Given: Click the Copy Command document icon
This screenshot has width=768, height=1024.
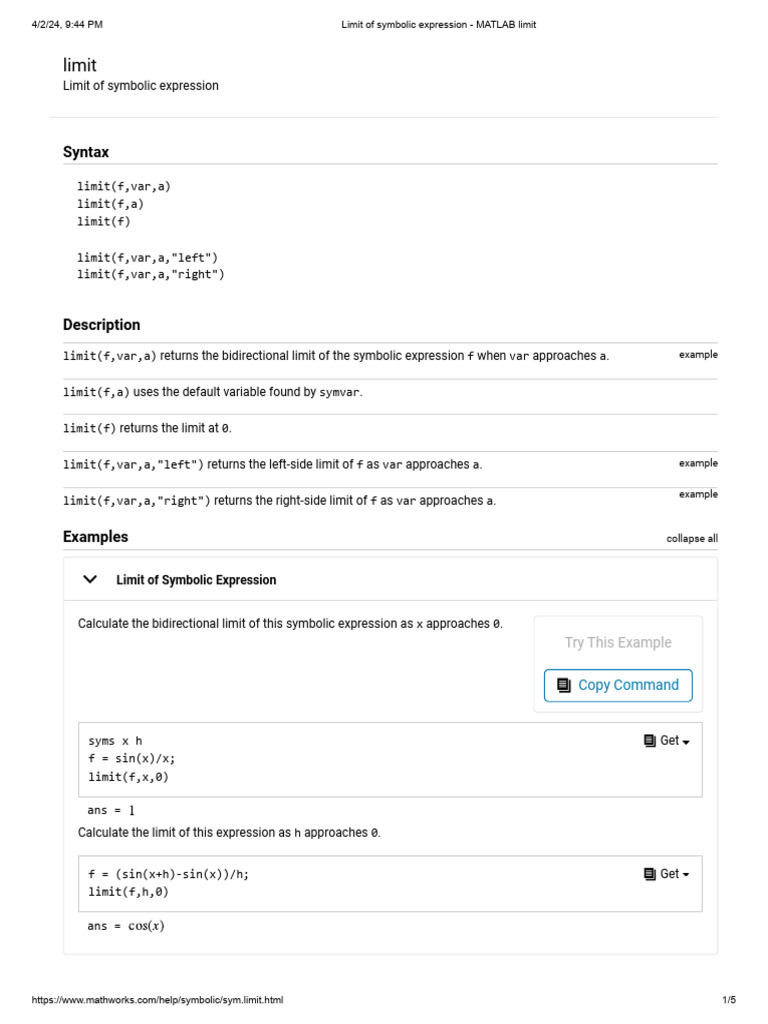Looking at the screenshot, I should click(x=564, y=685).
